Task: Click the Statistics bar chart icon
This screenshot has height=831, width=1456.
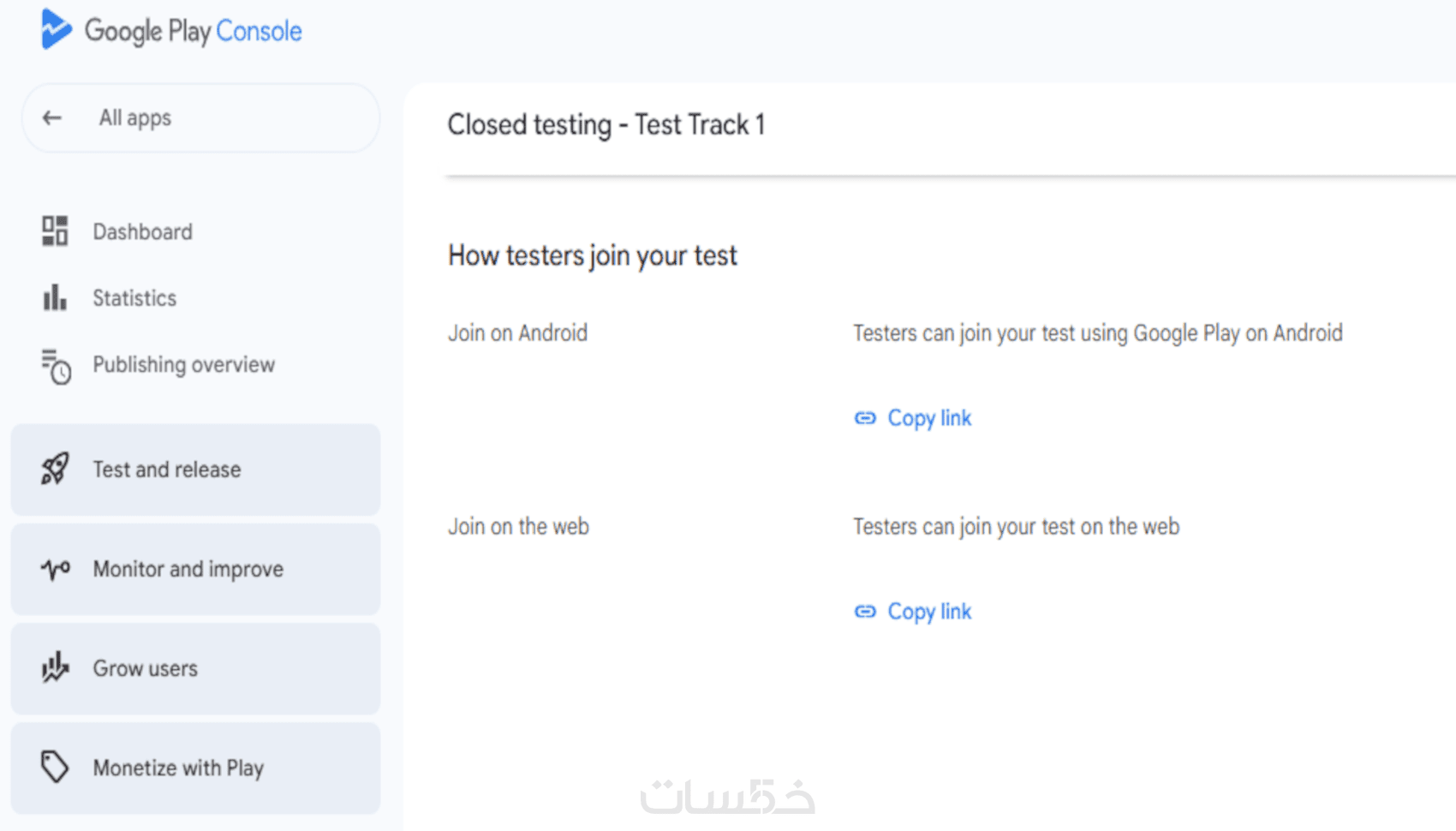Action: pos(55,298)
